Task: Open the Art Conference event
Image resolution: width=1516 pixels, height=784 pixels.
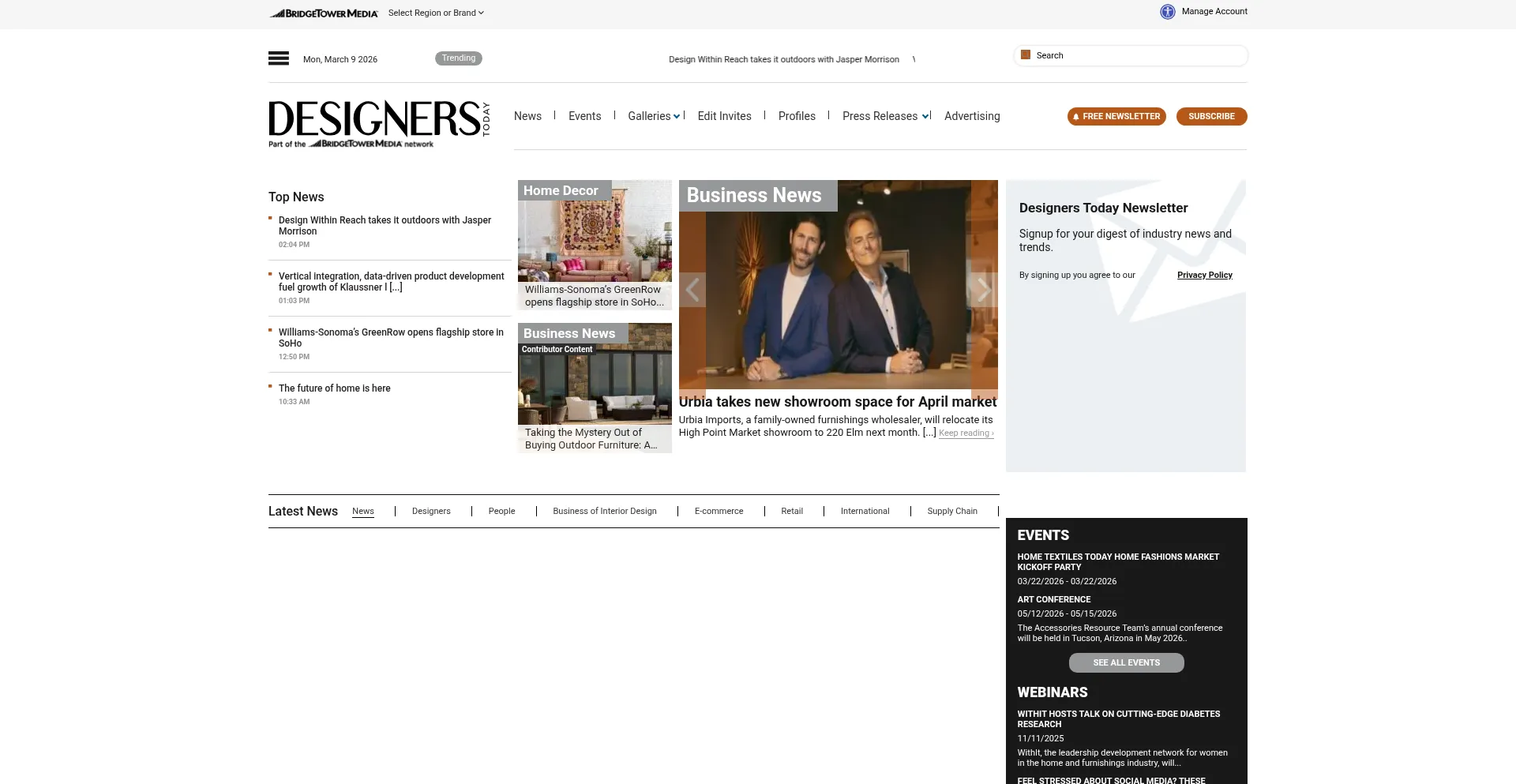Action: point(1053,600)
